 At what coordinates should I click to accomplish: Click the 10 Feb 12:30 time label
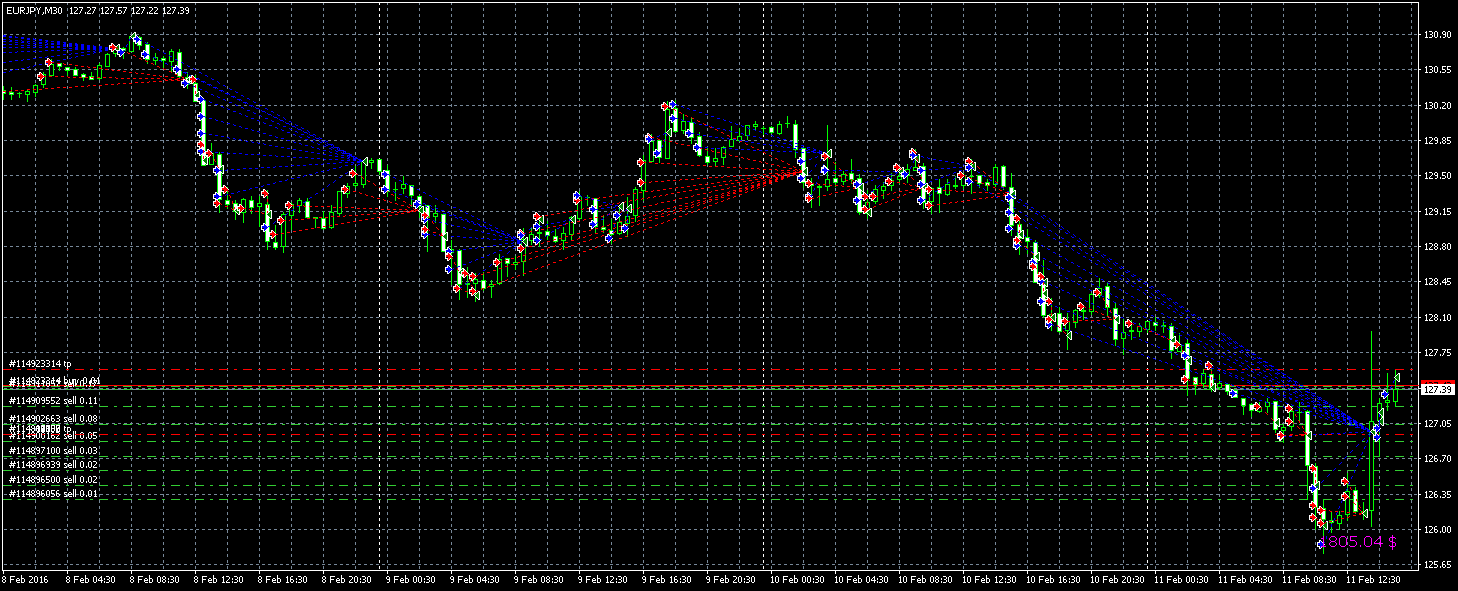click(x=991, y=579)
